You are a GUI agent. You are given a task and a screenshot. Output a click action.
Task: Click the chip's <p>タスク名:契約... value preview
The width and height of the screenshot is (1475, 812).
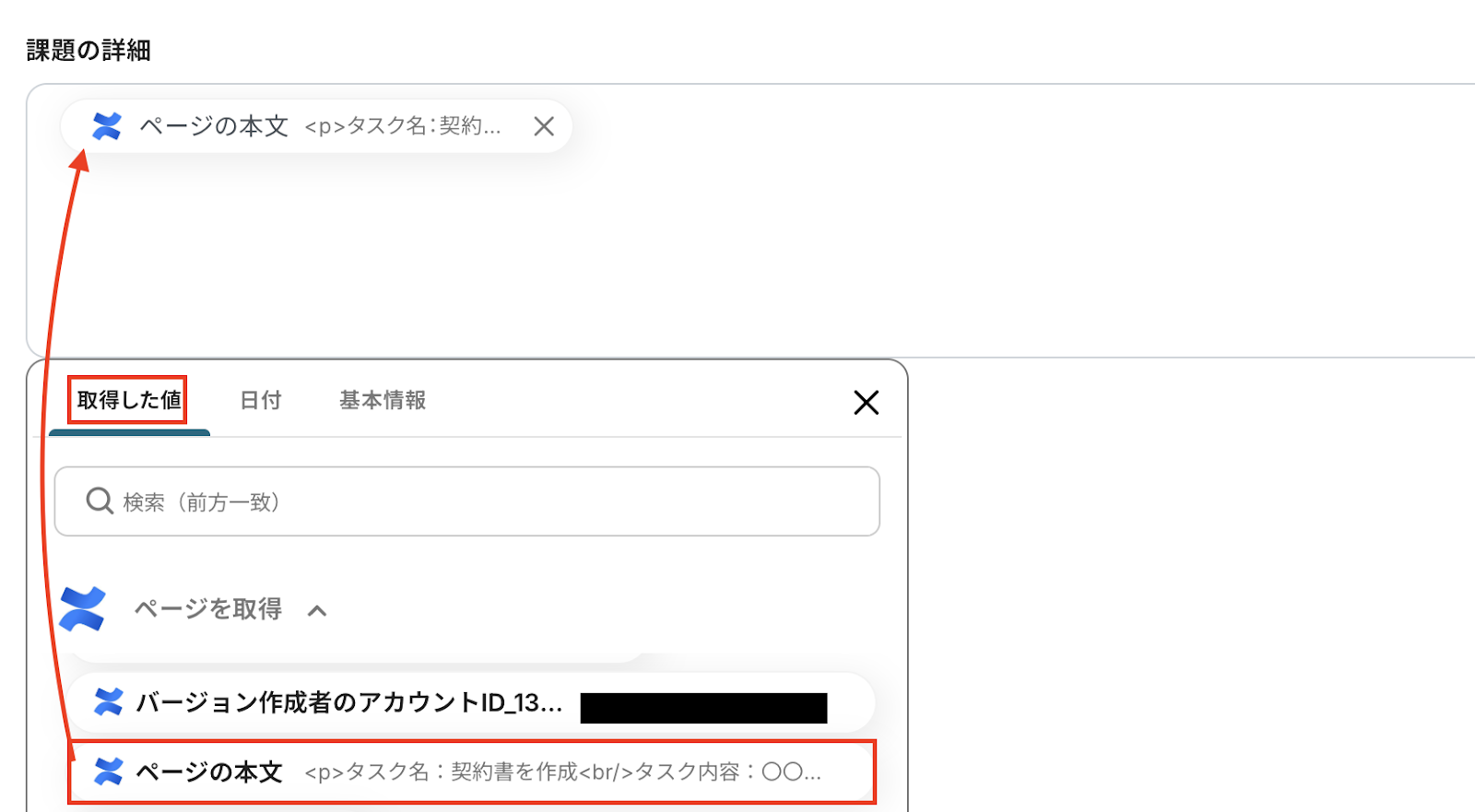(x=403, y=126)
